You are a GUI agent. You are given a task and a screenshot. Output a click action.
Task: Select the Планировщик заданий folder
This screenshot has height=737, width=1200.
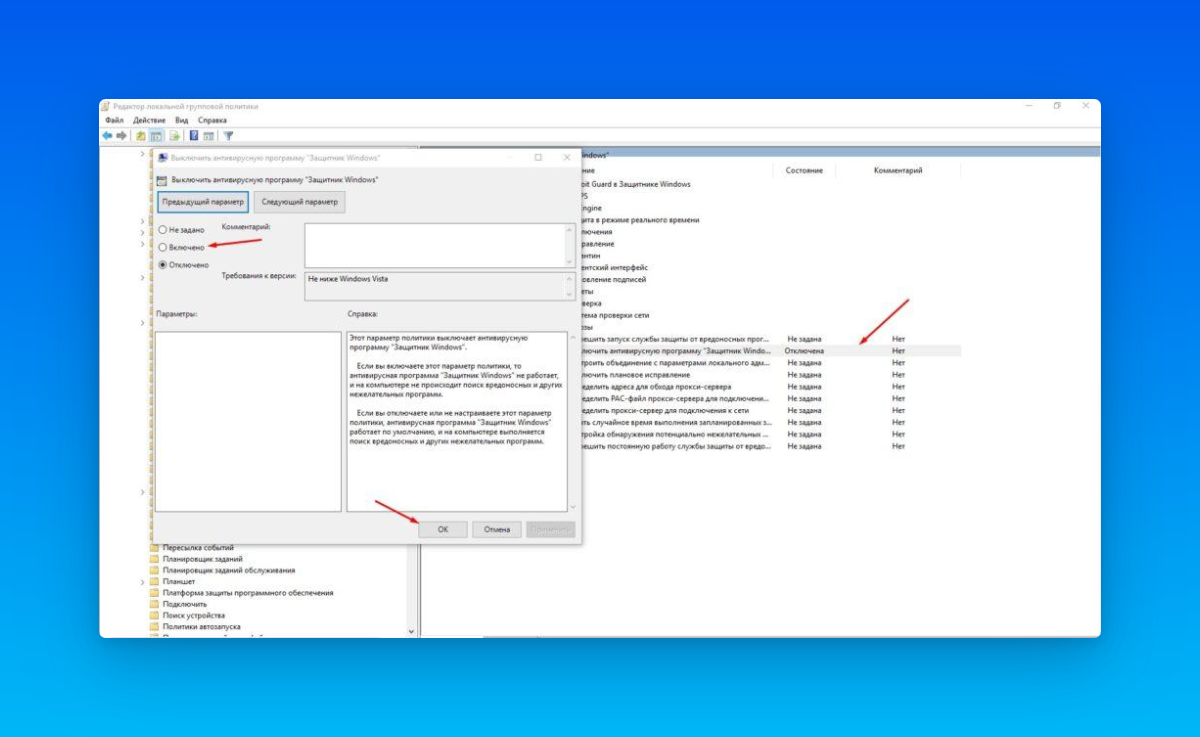point(202,559)
